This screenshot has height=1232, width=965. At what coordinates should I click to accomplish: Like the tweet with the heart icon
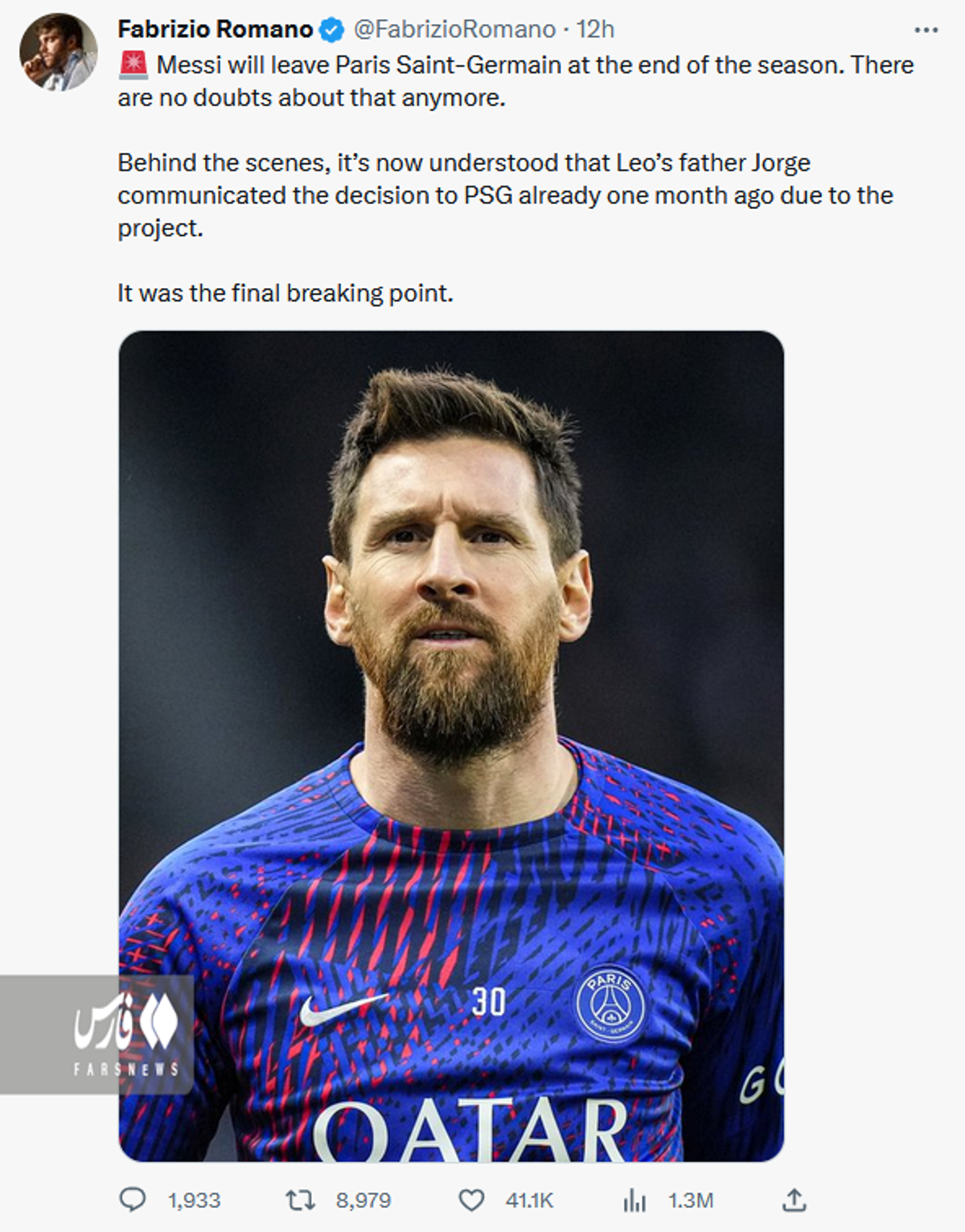(x=471, y=1200)
